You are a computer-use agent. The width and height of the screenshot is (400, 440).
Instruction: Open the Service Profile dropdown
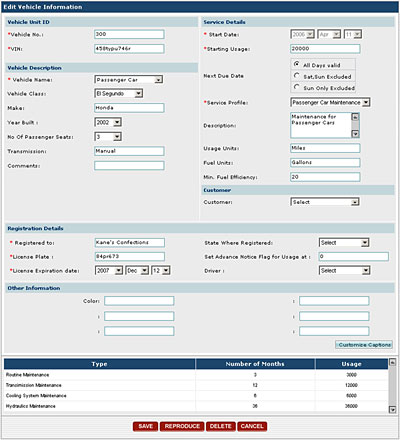(x=330, y=103)
